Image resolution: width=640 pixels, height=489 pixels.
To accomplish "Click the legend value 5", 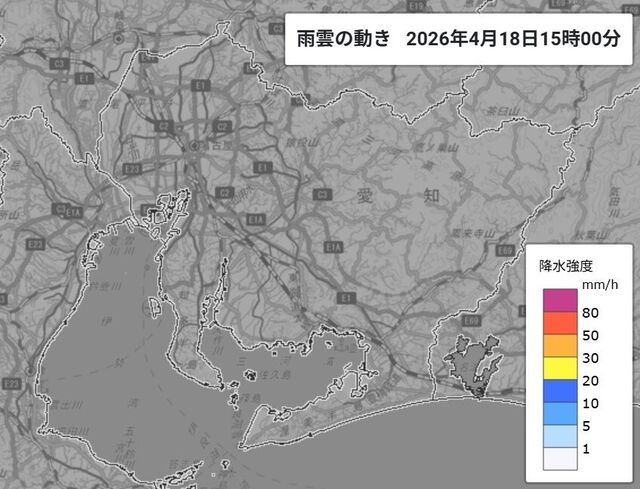I will coord(587,426).
